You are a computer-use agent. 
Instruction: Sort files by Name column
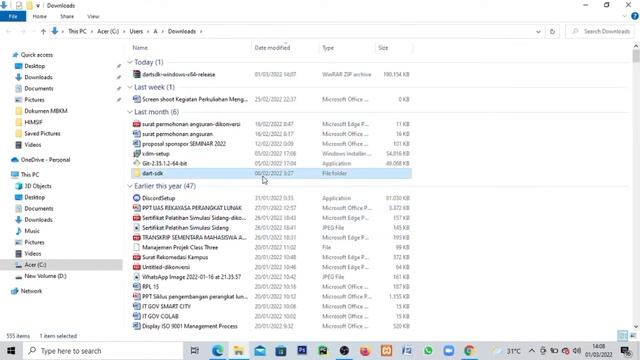coord(140,48)
